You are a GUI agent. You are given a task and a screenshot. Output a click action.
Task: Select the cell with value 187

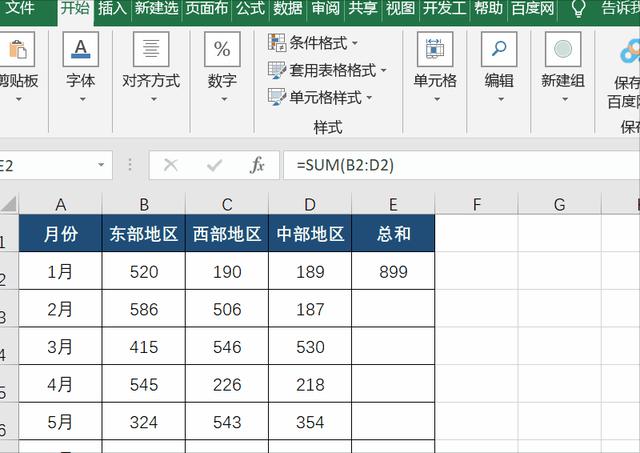(x=310, y=309)
